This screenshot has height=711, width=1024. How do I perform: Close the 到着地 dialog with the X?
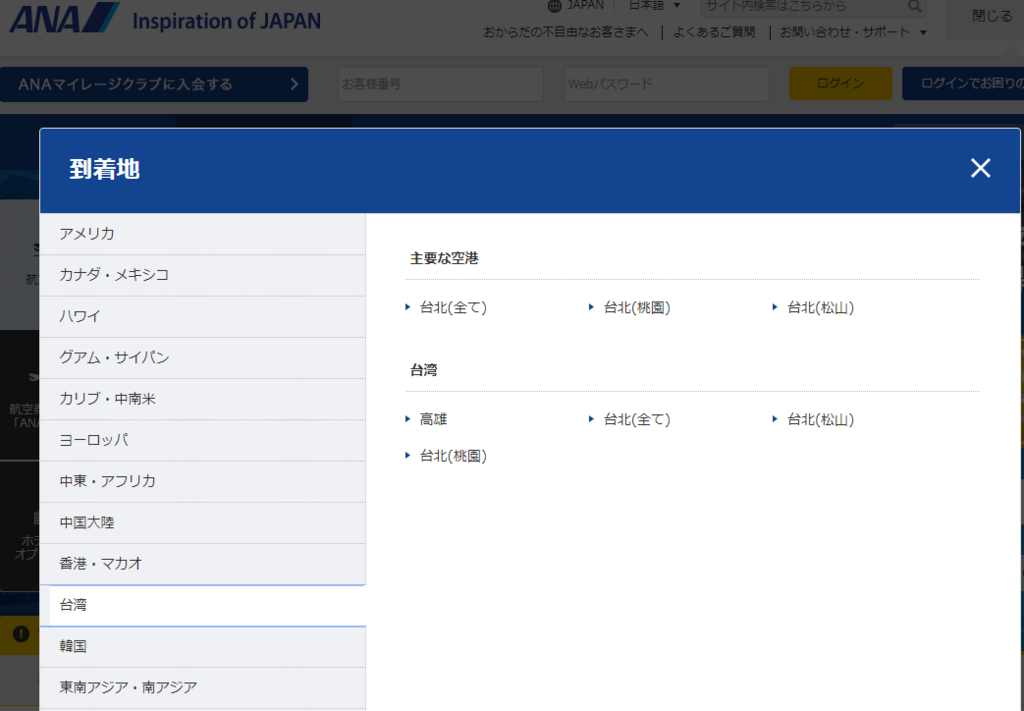click(x=979, y=168)
